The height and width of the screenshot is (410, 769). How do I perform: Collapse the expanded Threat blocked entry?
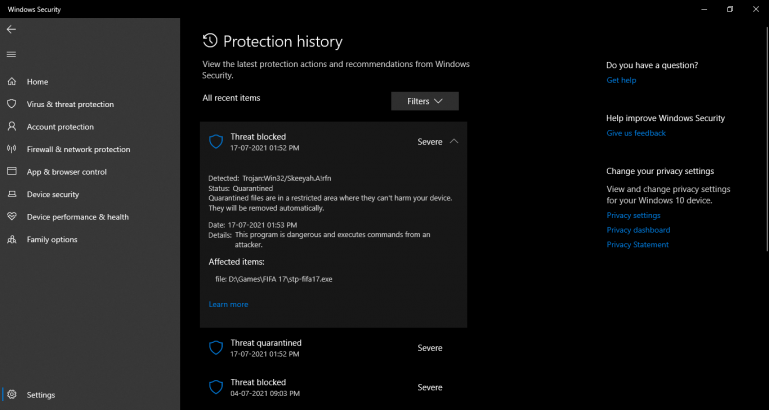pyautogui.click(x=454, y=141)
